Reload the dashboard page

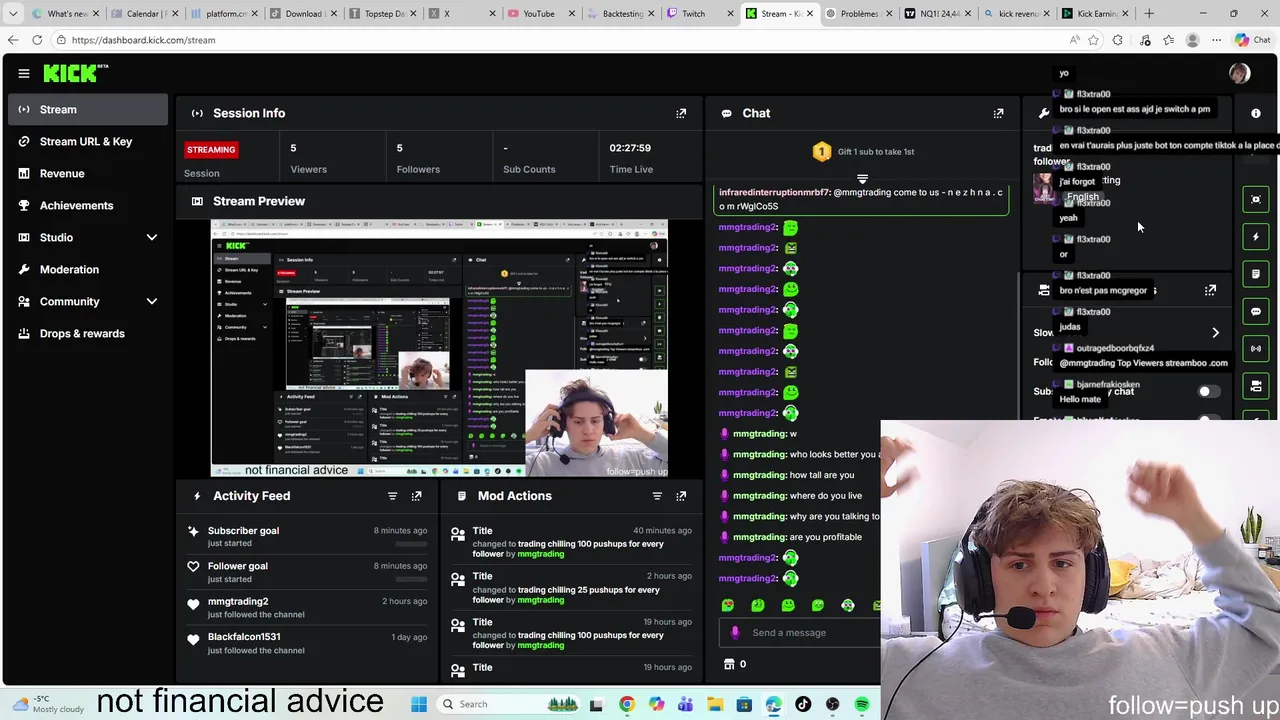click(37, 40)
